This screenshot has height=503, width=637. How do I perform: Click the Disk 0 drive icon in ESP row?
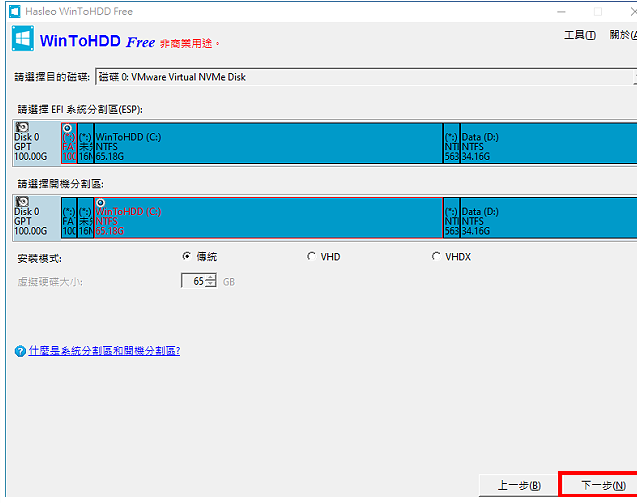[x=23, y=127]
